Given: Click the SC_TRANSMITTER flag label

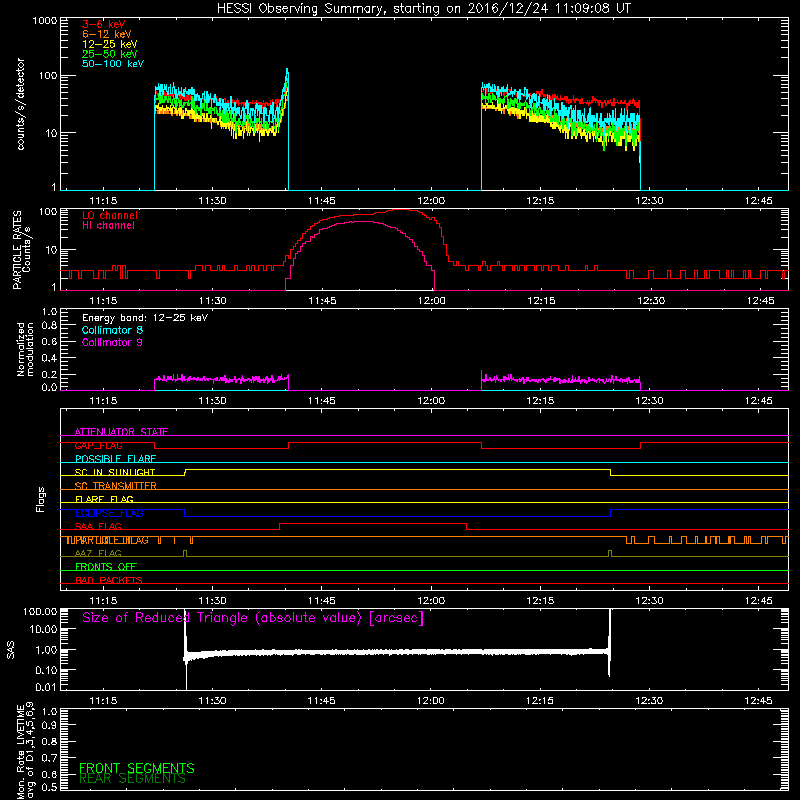Looking at the screenshot, I should [115, 486].
